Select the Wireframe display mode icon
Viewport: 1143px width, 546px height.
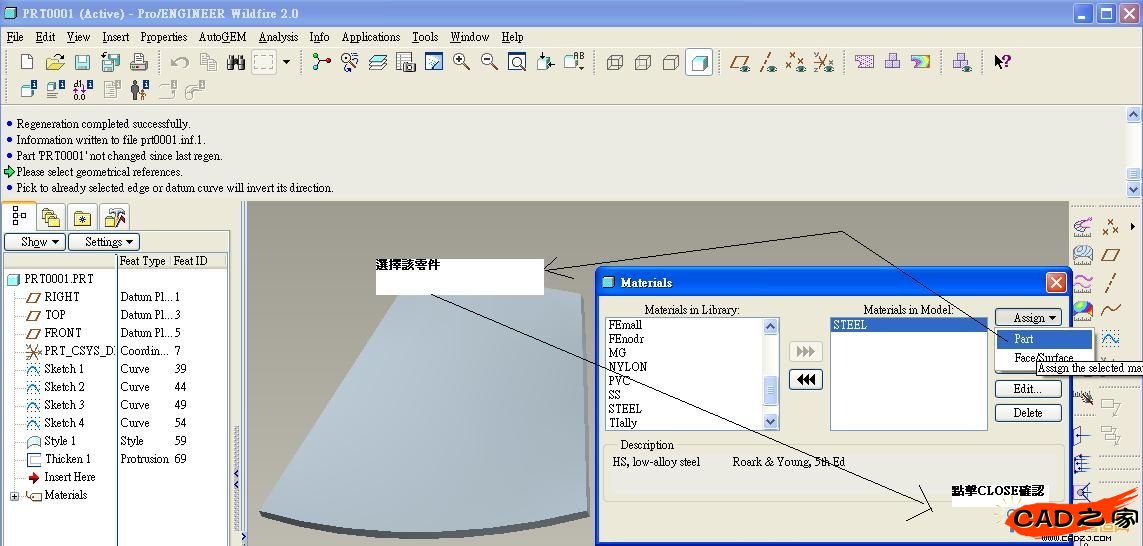615,62
